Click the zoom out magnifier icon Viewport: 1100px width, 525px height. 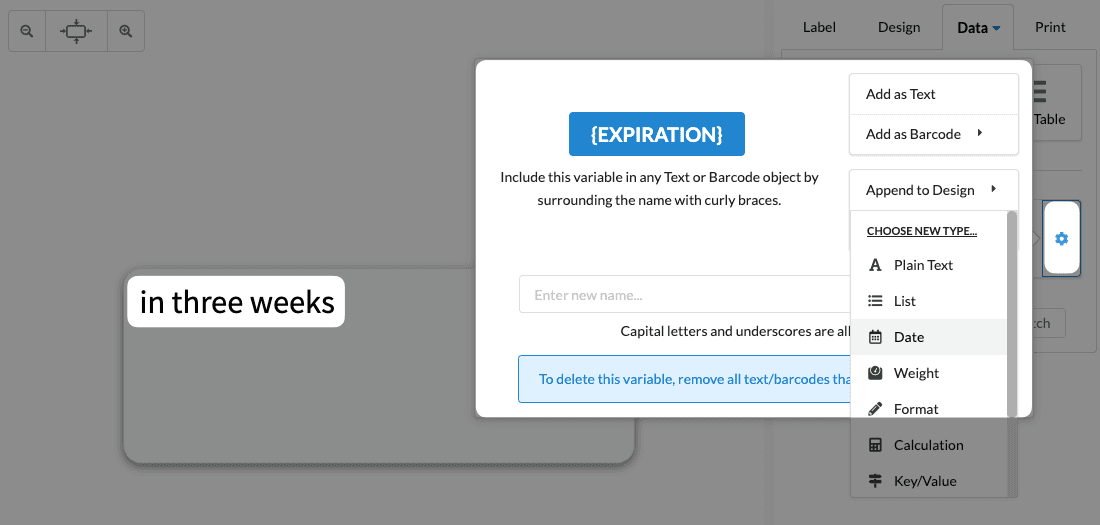click(x=27, y=32)
